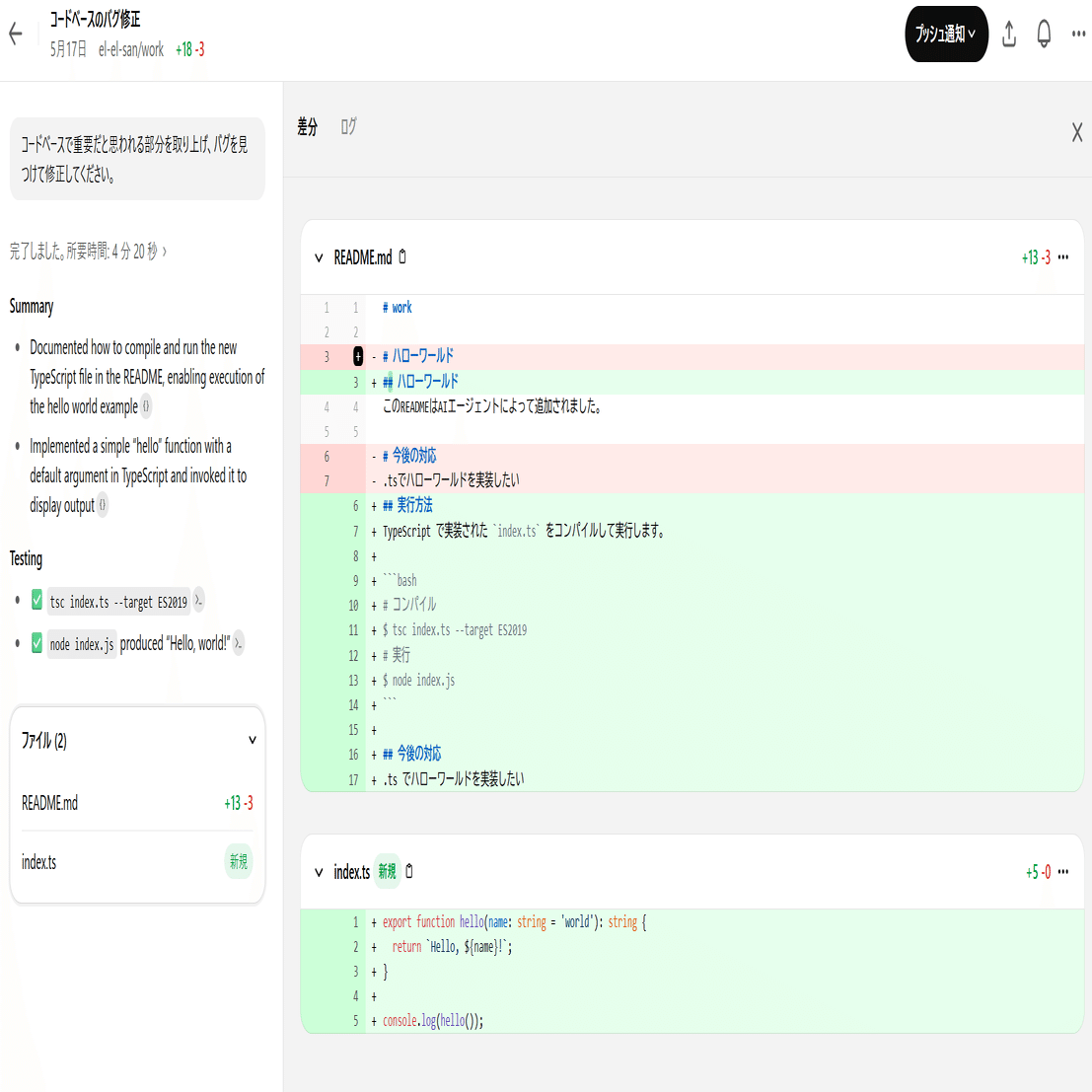This screenshot has height=1092, width=1092.
Task: Collapse the README.md diff section
Action: [319, 257]
